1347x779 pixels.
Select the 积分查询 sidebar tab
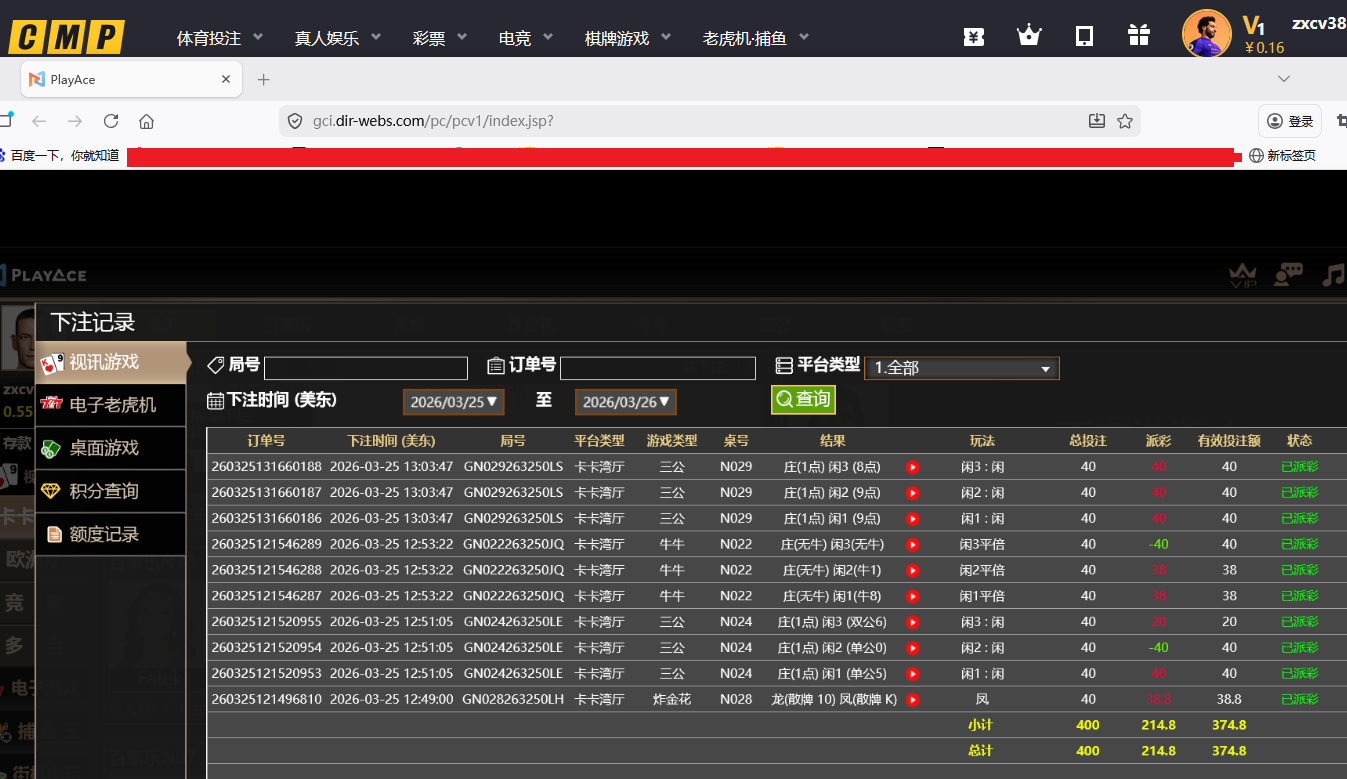point(104,491)
